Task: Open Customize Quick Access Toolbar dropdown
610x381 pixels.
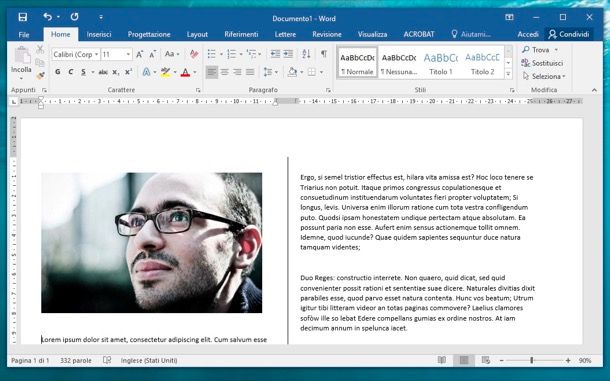Action: pos(101,18)
